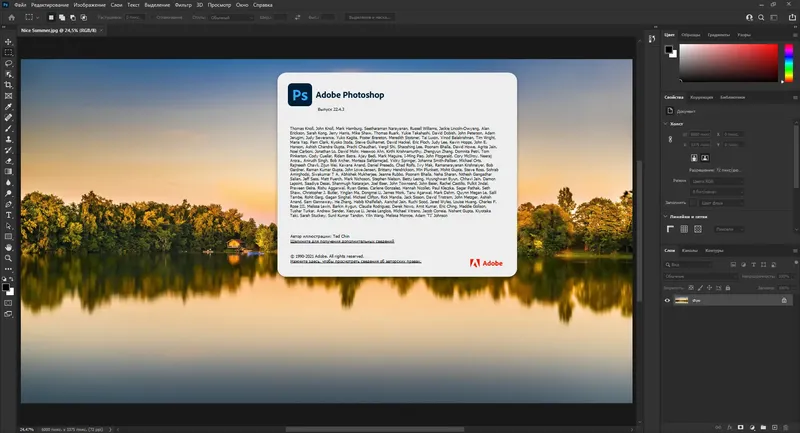The image size is (800, 433).
Task: Click the History panel collapsed icon
Action: pos(652,39)
